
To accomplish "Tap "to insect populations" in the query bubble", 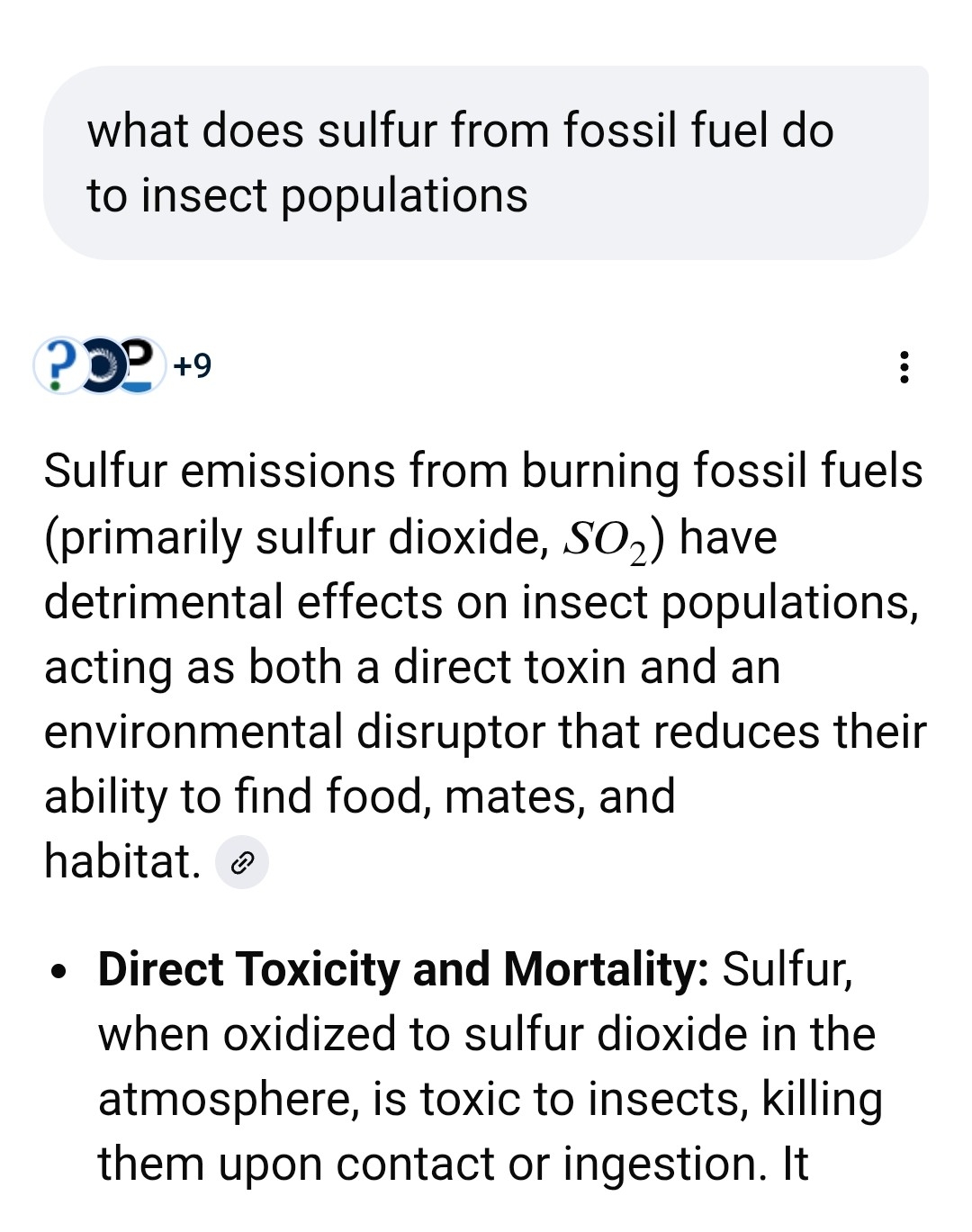I will pos(307,196).
